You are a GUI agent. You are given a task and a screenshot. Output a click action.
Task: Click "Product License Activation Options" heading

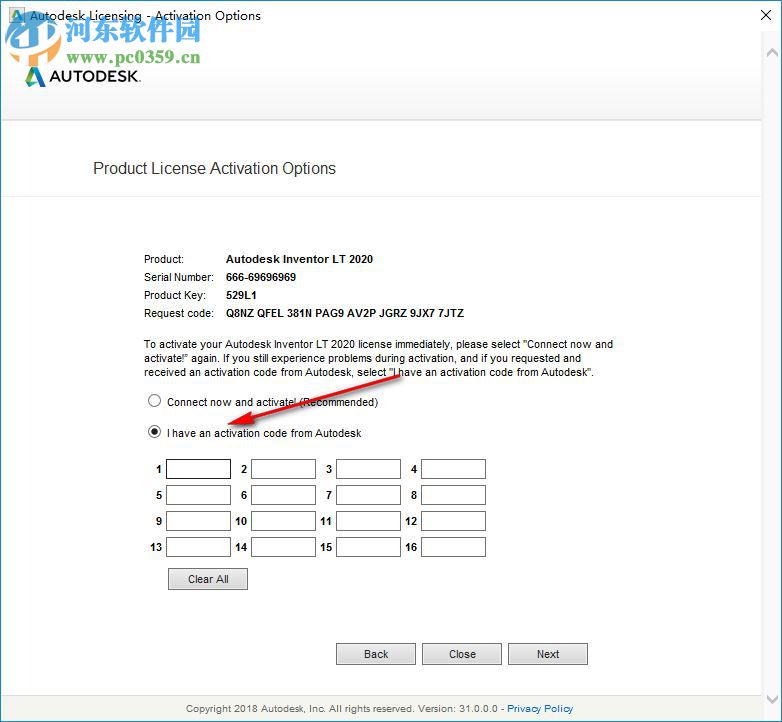[x=214, y=169]
